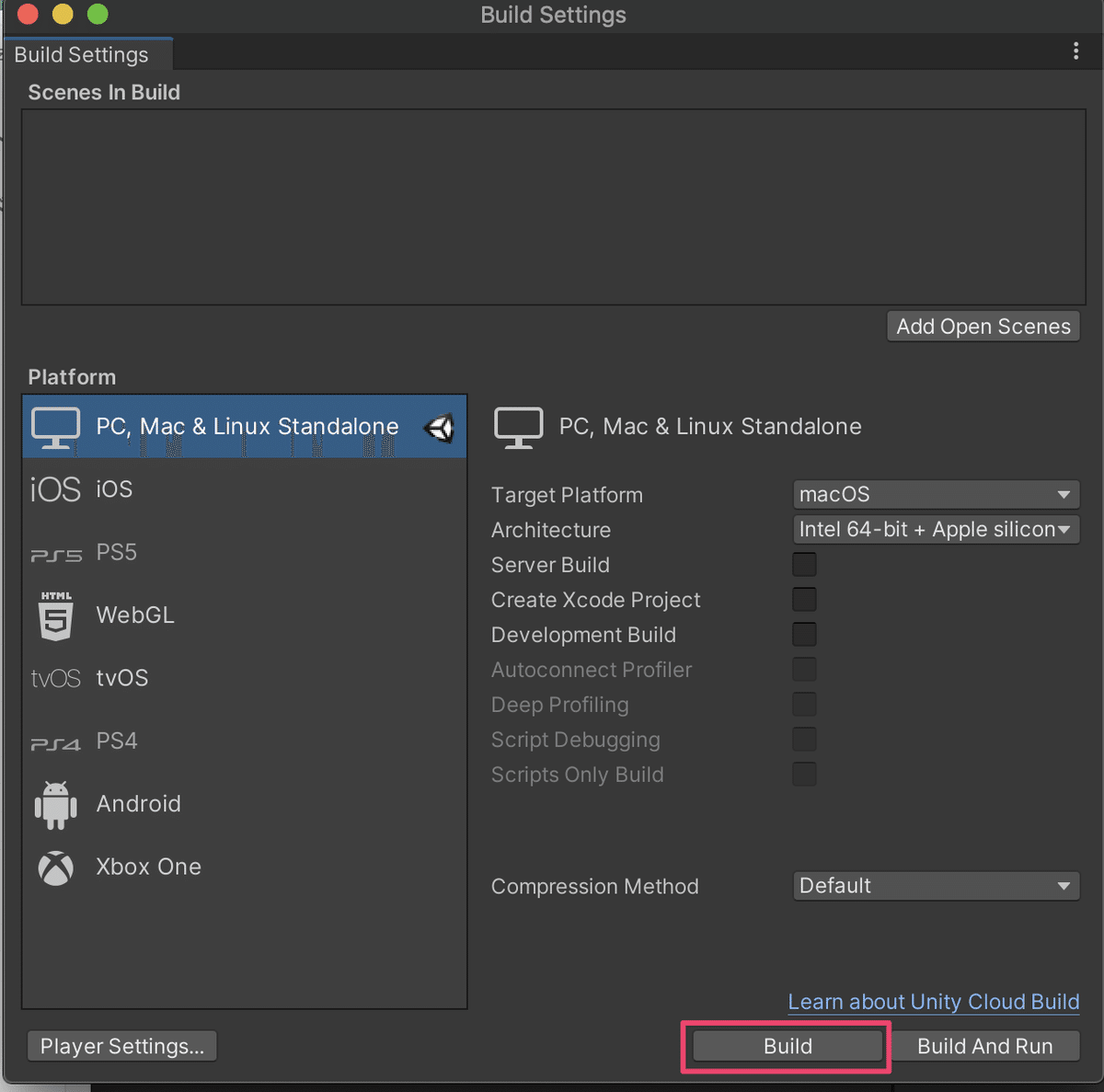Click the monitor icon in the platform list
Screen dimensions: 1104x1092
point(55,428)
